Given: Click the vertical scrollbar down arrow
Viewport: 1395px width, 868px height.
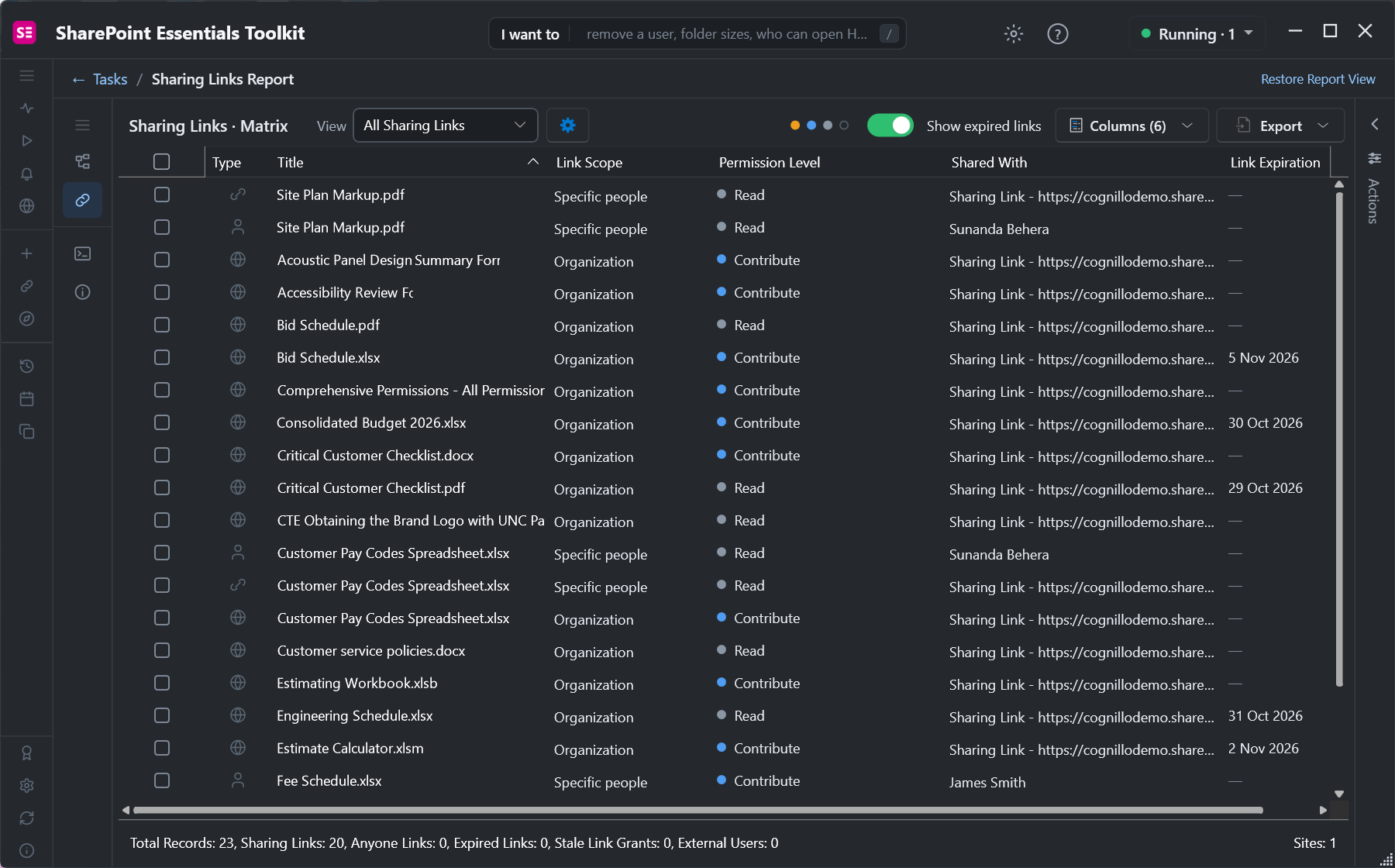Looking at the screenshot, I should (x=1338, y=794).
